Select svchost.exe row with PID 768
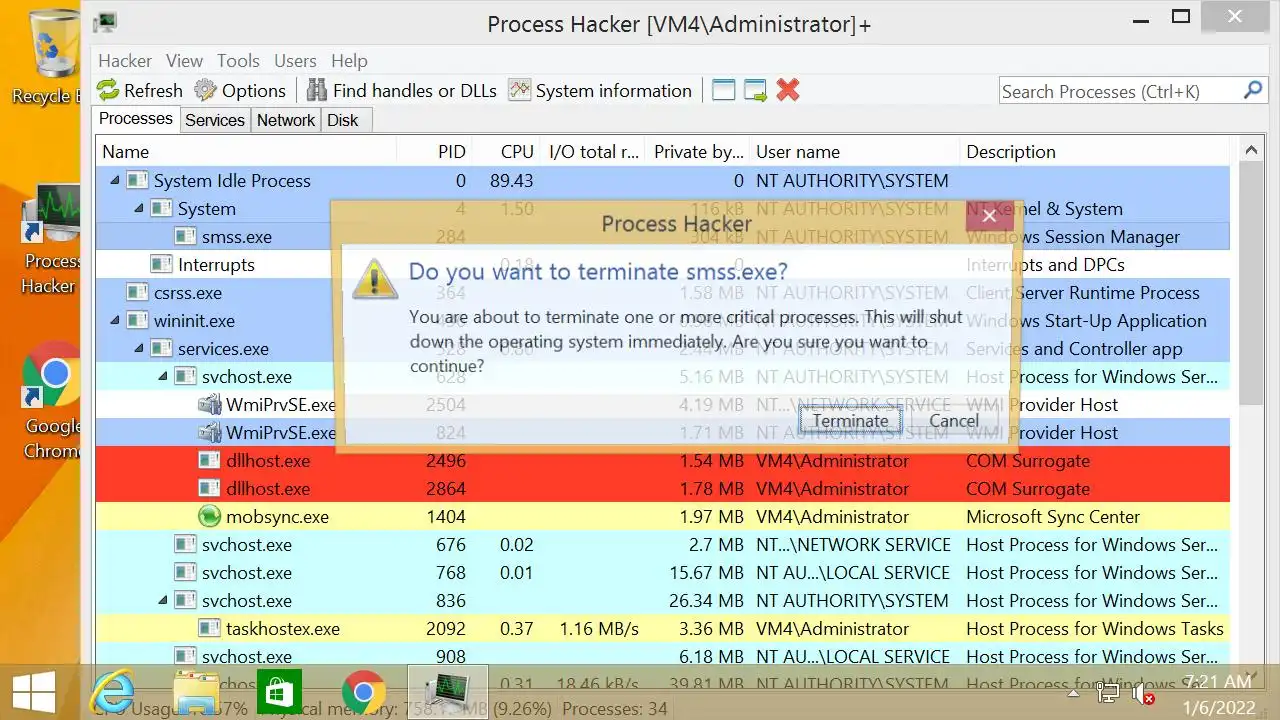Screen dimensions: 1280x720 pyautogui.click(x=663, y=573)
